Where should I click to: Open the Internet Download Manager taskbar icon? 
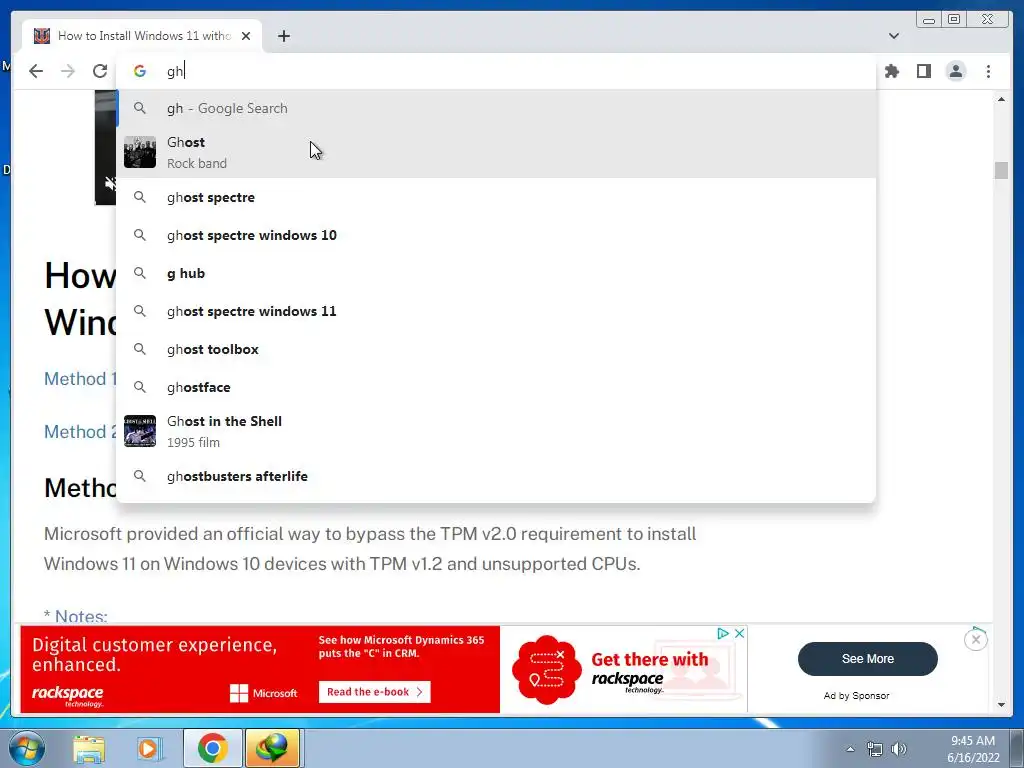point(272,748)
